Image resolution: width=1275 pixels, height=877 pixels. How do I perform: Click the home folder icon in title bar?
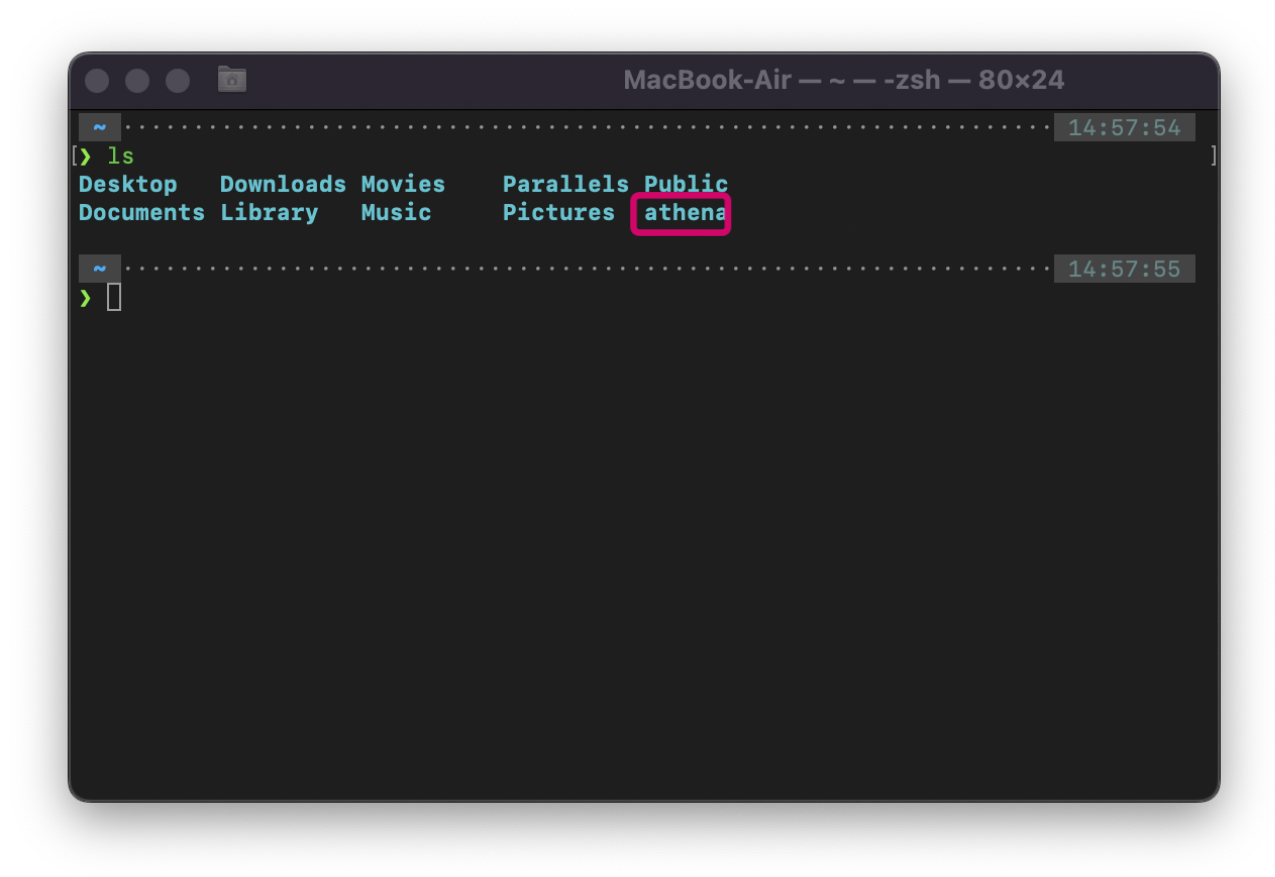pyautogui.click(x=232, y=80)
